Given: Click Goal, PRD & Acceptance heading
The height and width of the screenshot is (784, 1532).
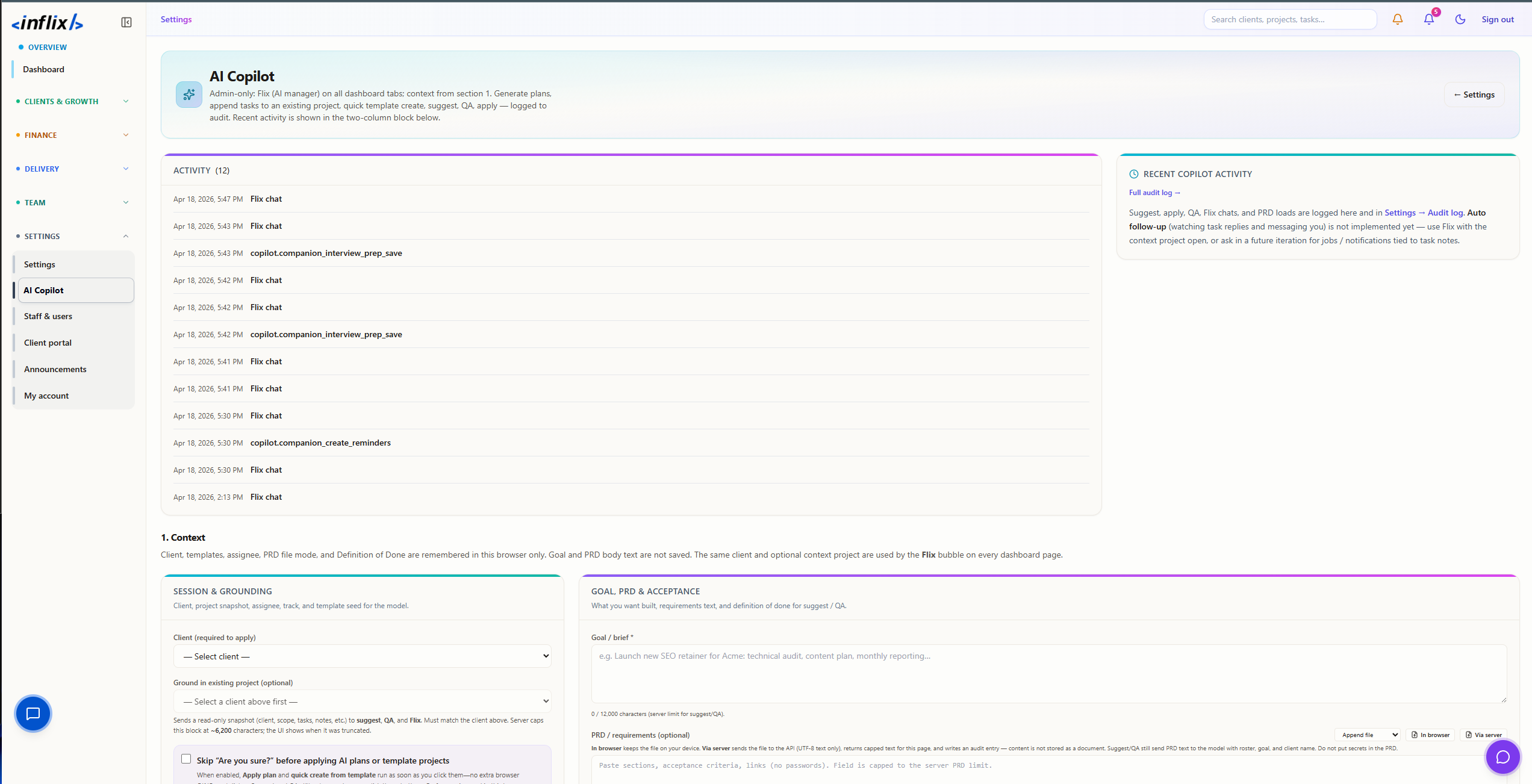Looking at the screenshot, I should (646, 591).
